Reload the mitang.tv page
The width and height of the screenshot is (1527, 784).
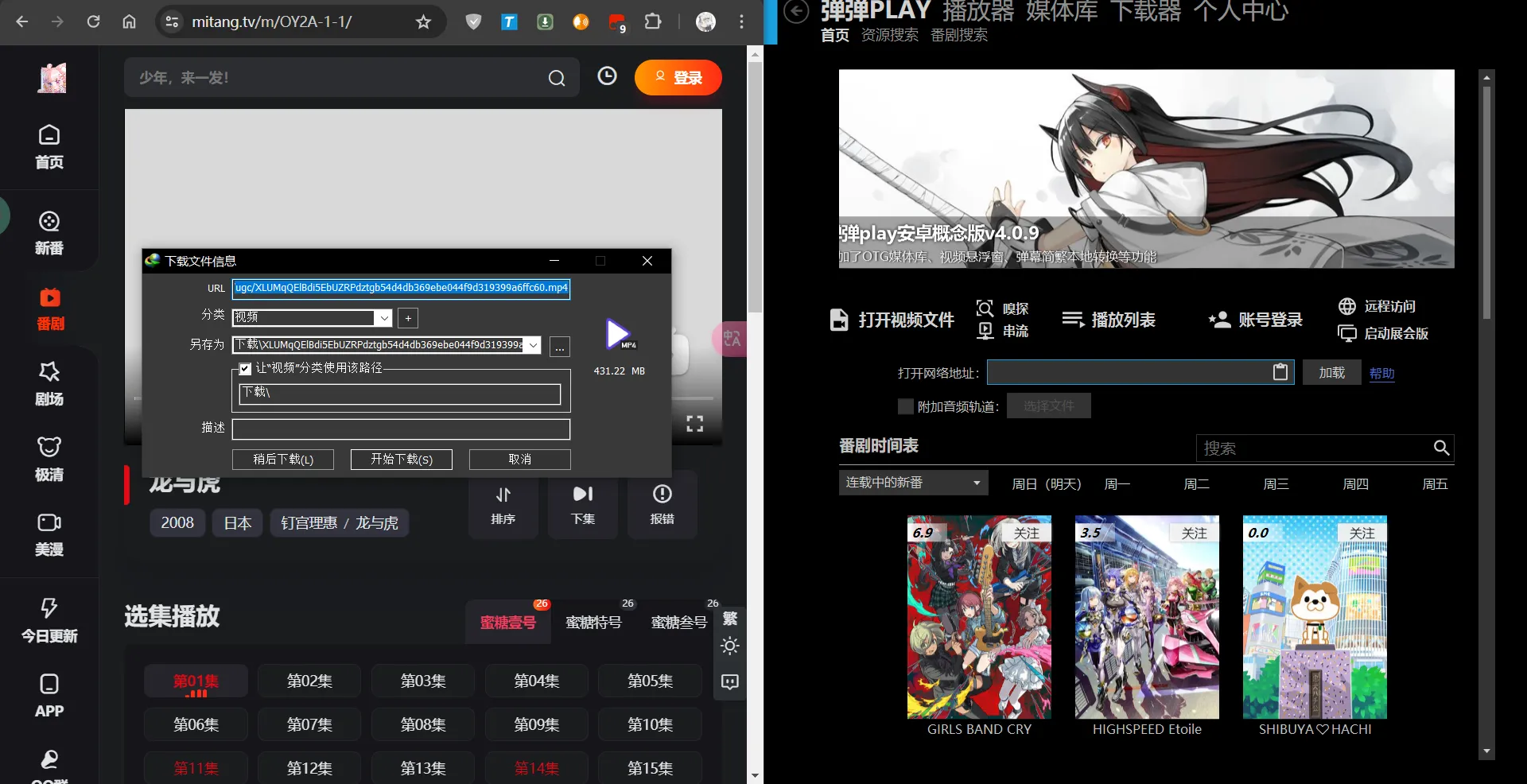point(93,21)
